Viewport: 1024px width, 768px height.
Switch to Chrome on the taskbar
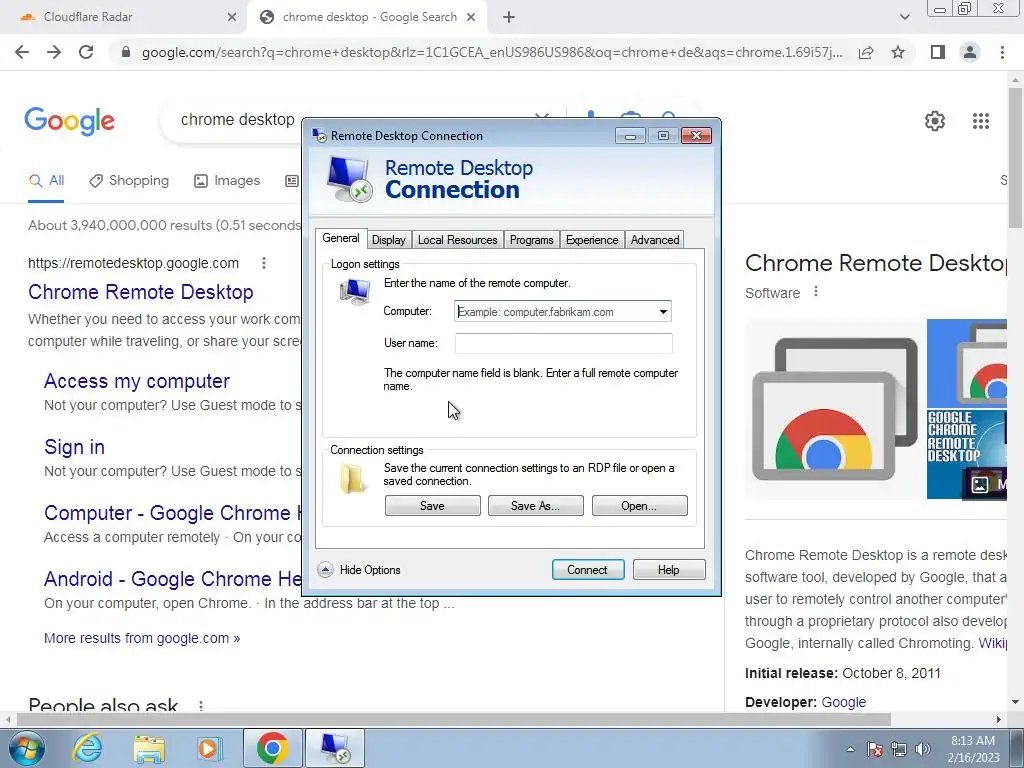(x=273, y=748)
